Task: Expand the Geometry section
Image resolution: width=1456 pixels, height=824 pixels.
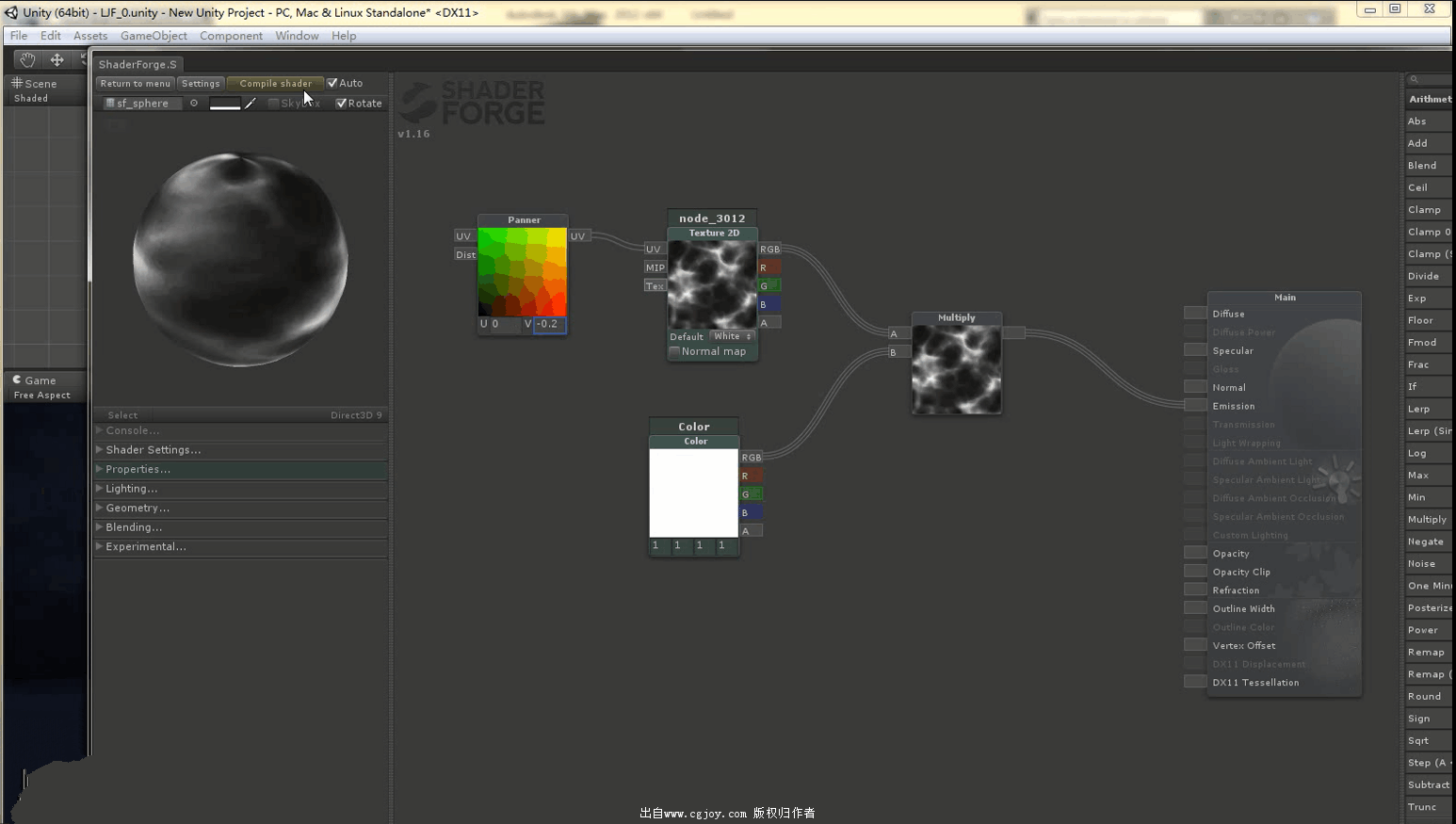Action: coord(240,508)
